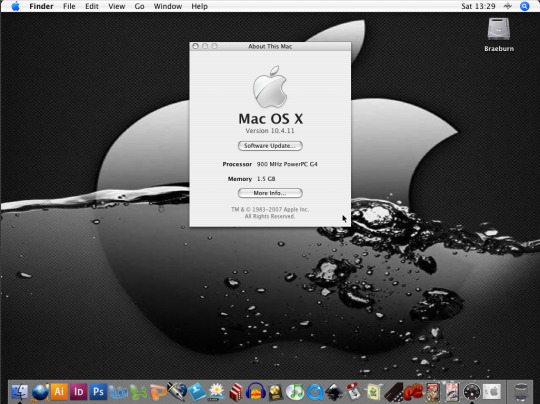Click the script menu icon beside the clock
This screenshot has width=540, height=404.
point(508,6)
